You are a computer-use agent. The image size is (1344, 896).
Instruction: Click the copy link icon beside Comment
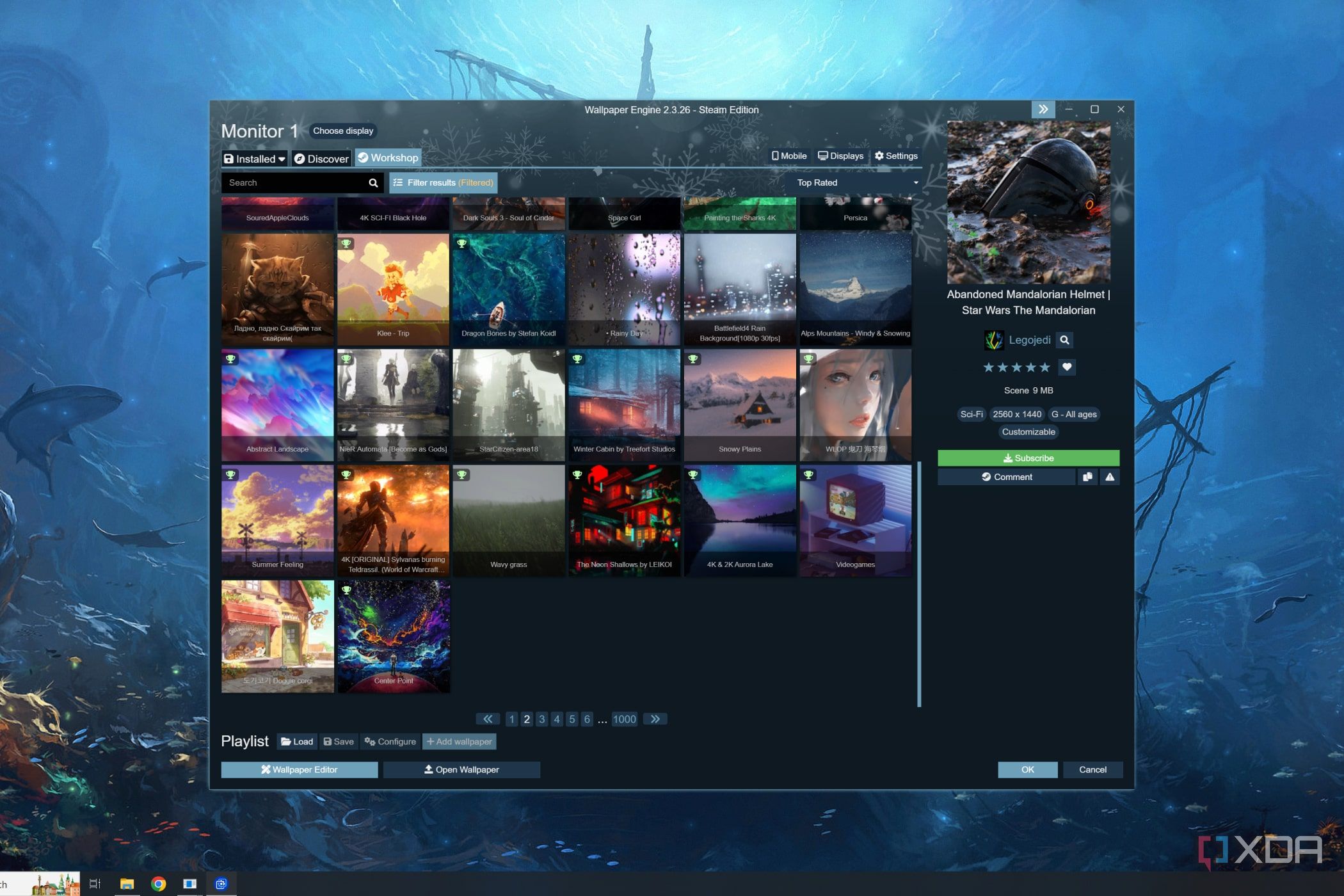(1087, 477)
